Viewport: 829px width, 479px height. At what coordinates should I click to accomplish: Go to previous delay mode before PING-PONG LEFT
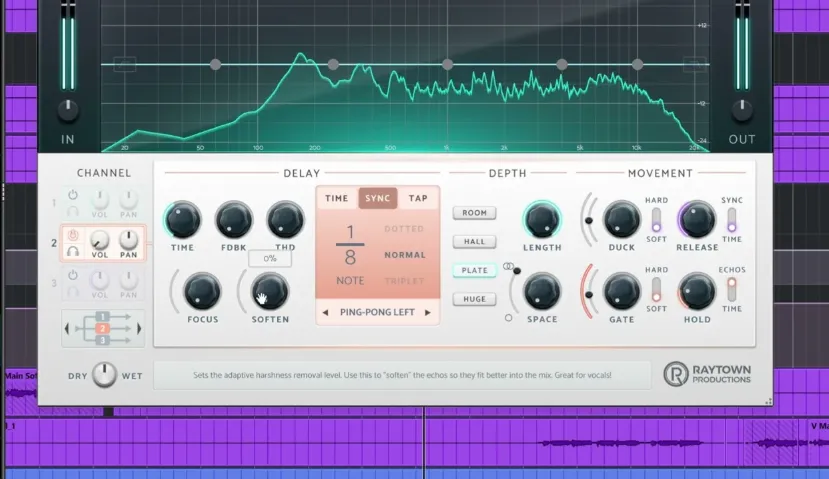325,312
